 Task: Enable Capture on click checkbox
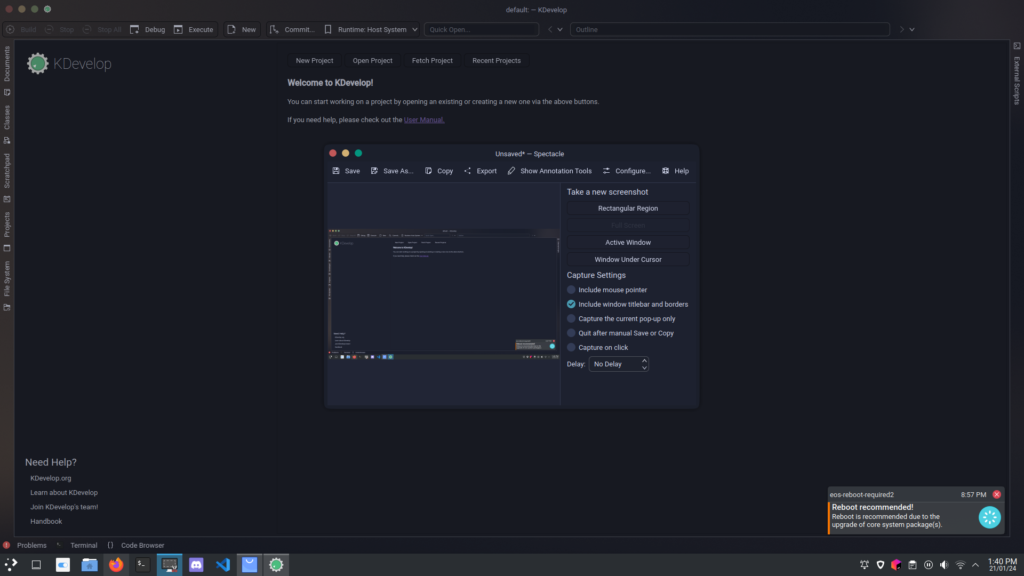pos(571,347)
